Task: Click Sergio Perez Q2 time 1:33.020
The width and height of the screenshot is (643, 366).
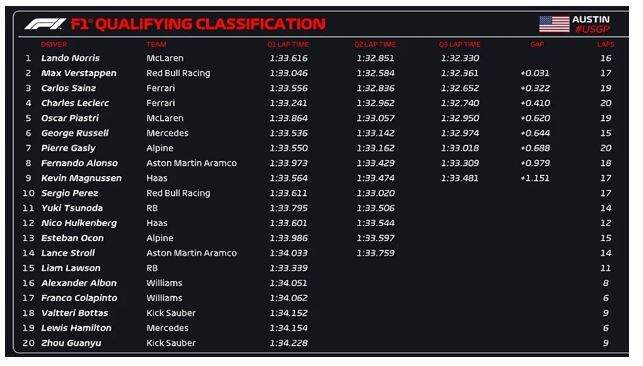Action: point(375,193)
